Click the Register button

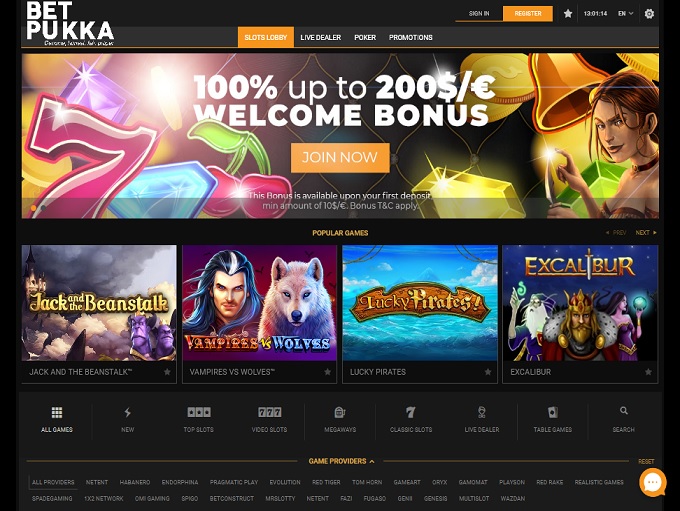tap(528, 13)
